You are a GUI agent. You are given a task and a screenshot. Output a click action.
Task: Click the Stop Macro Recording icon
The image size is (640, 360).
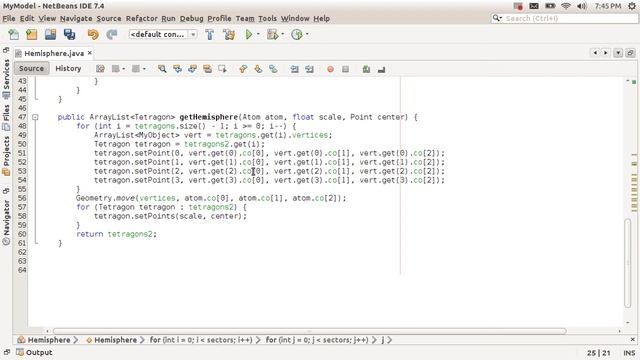click(x=345, y=69)
